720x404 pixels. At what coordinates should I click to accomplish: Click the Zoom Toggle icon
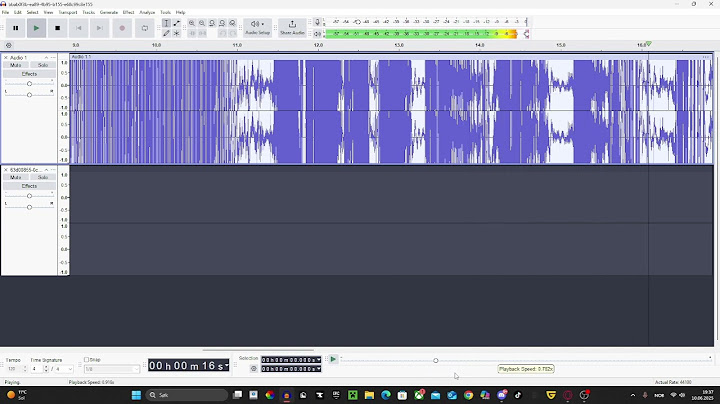point(233,23)
